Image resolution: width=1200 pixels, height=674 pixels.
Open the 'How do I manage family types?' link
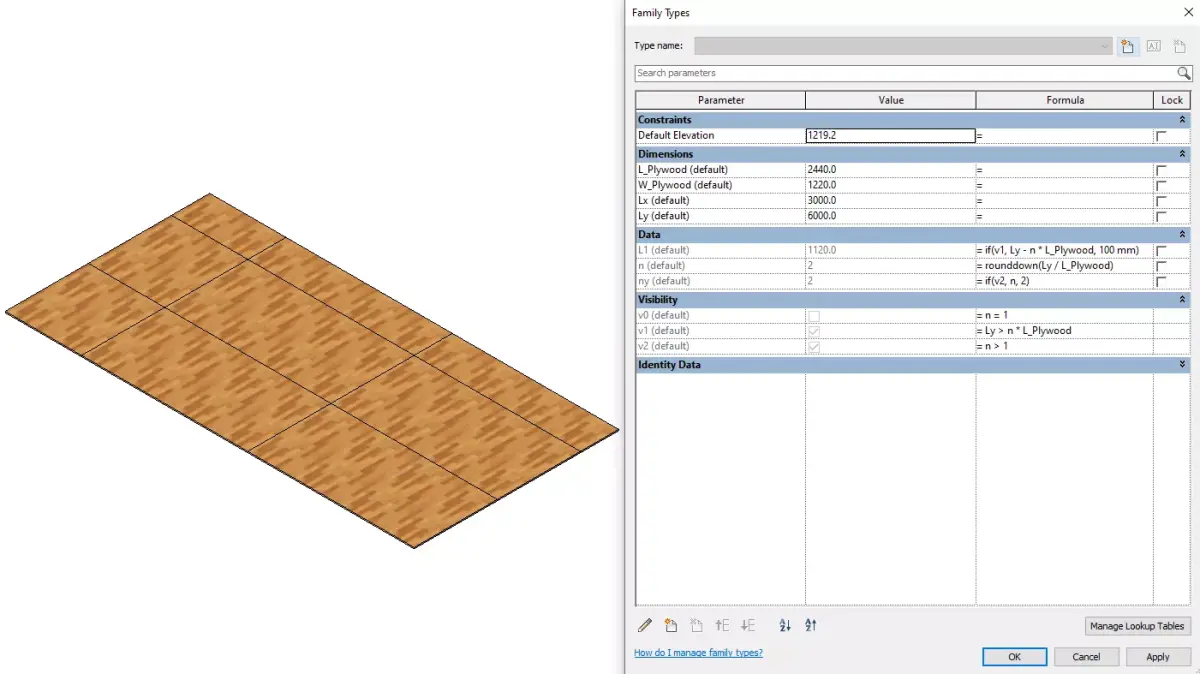click(x=697, y=651)
